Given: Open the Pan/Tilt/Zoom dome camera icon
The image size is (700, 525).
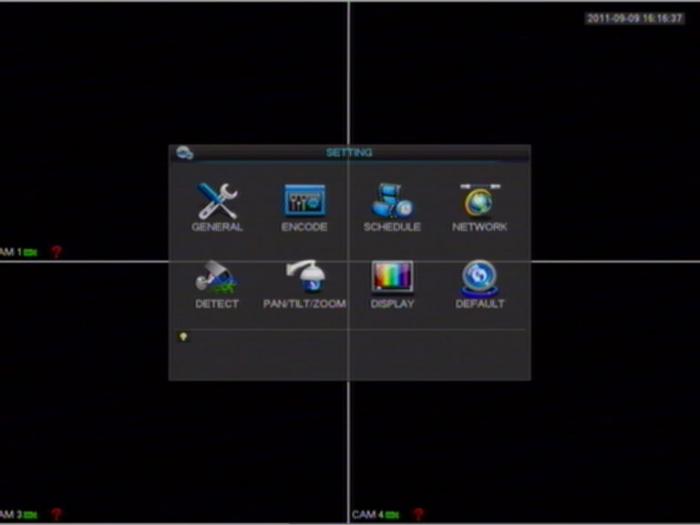Looking at the screenshot, I should pos(304,278).
